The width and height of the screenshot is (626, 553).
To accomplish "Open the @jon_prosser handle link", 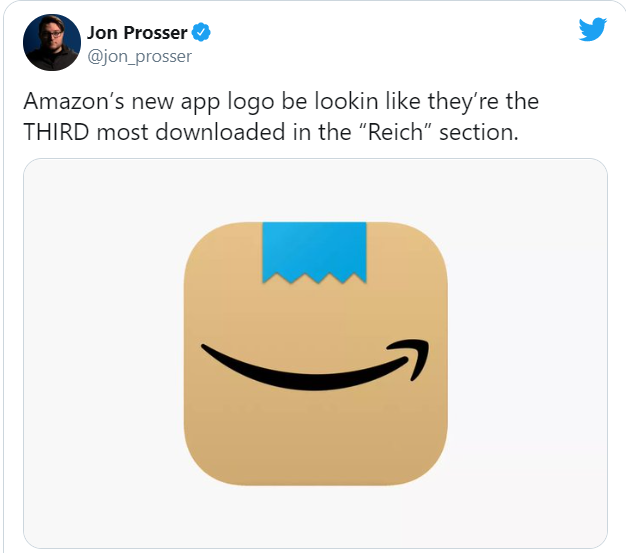I will pyautogui.click(x=139, y=56).
